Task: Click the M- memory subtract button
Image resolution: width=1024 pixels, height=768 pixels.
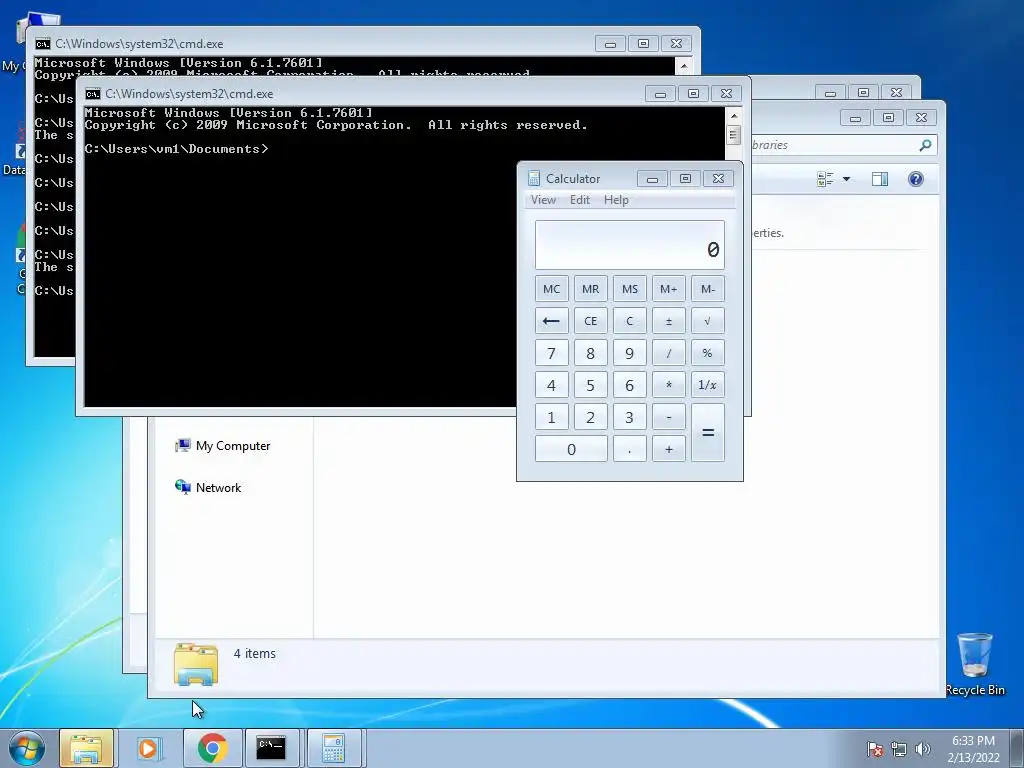Action: (708, 289)
